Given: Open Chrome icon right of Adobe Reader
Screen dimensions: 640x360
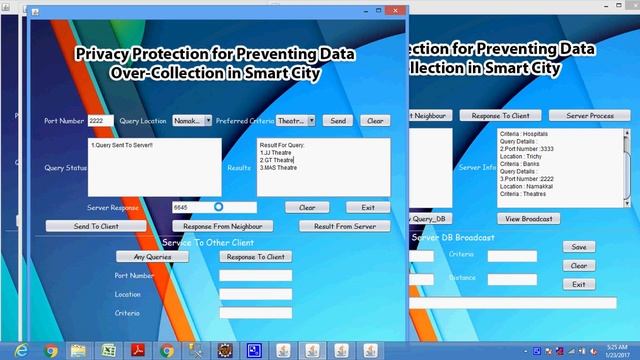Looking at the screenshot, I should pos(167,351).
